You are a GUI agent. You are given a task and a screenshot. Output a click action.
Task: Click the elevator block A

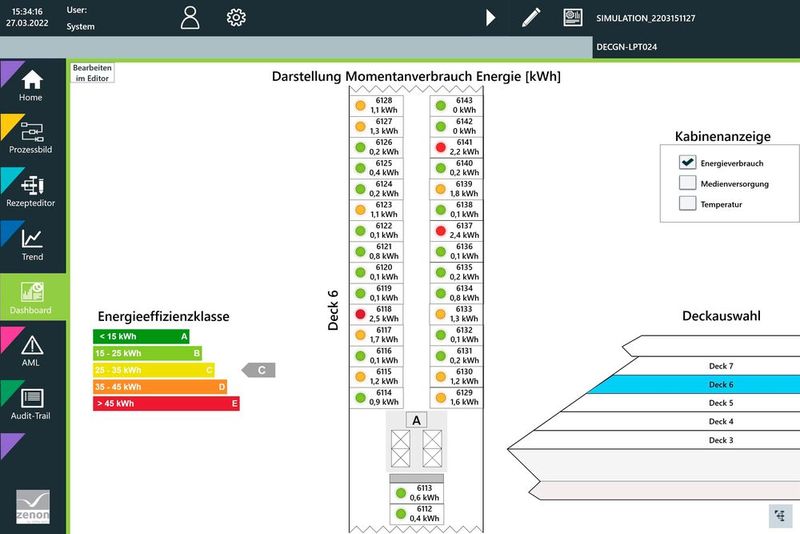pyautogui.click(x=416, y=442)
